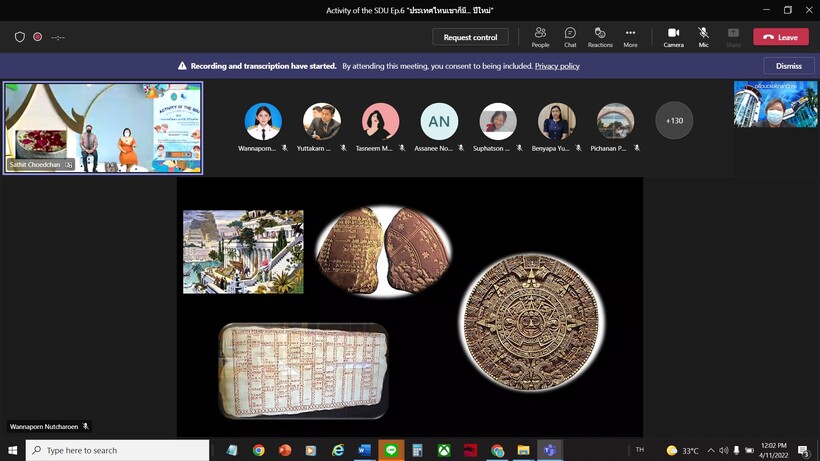Open More actions menu

630,37
